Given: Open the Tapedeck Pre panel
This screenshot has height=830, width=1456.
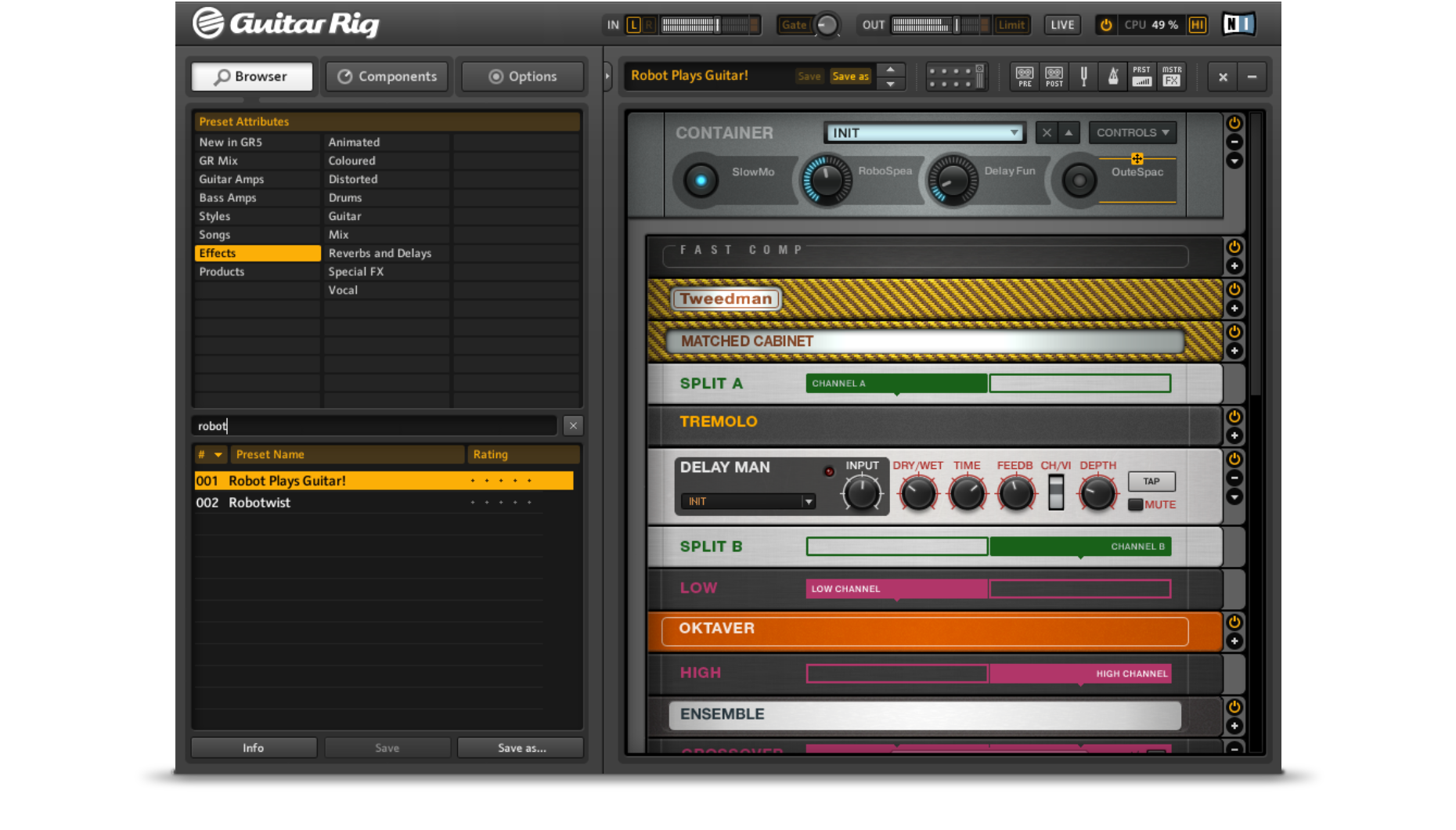Looking at the screenshot, I should (x=1024, y=76).
